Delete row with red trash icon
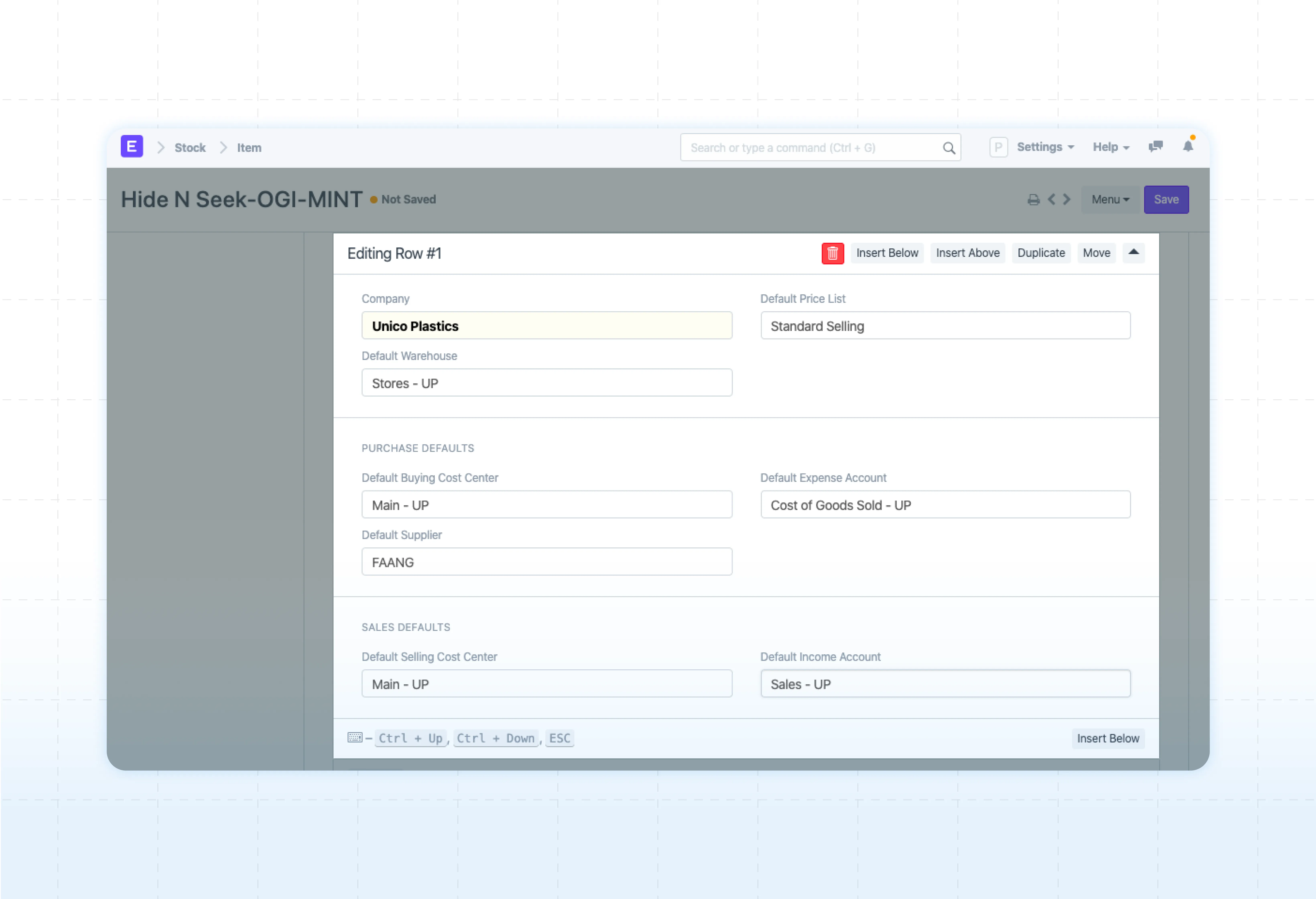The width and height of the screenshot is (1316, 899). tap(832, 253)
